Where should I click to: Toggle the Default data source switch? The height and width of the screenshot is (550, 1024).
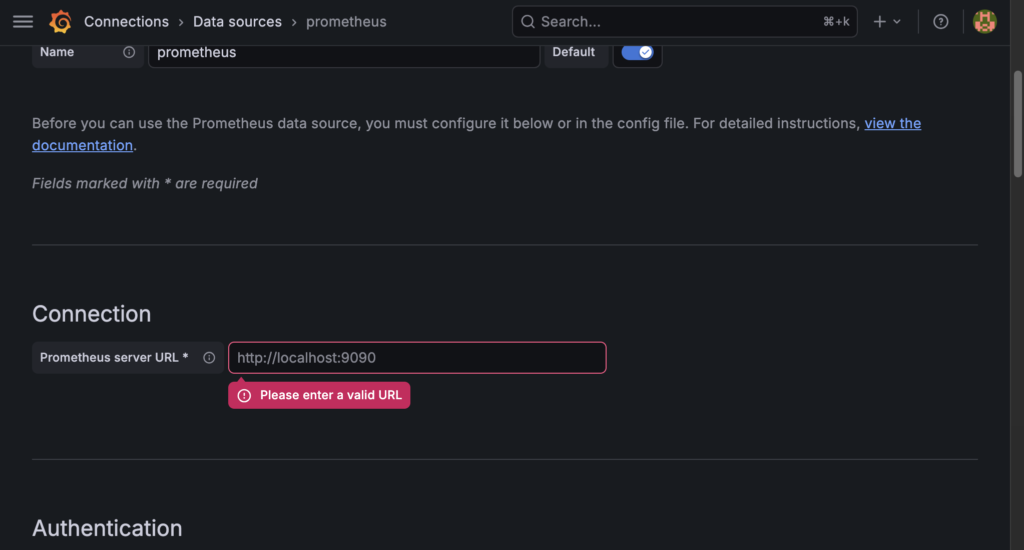637,52
